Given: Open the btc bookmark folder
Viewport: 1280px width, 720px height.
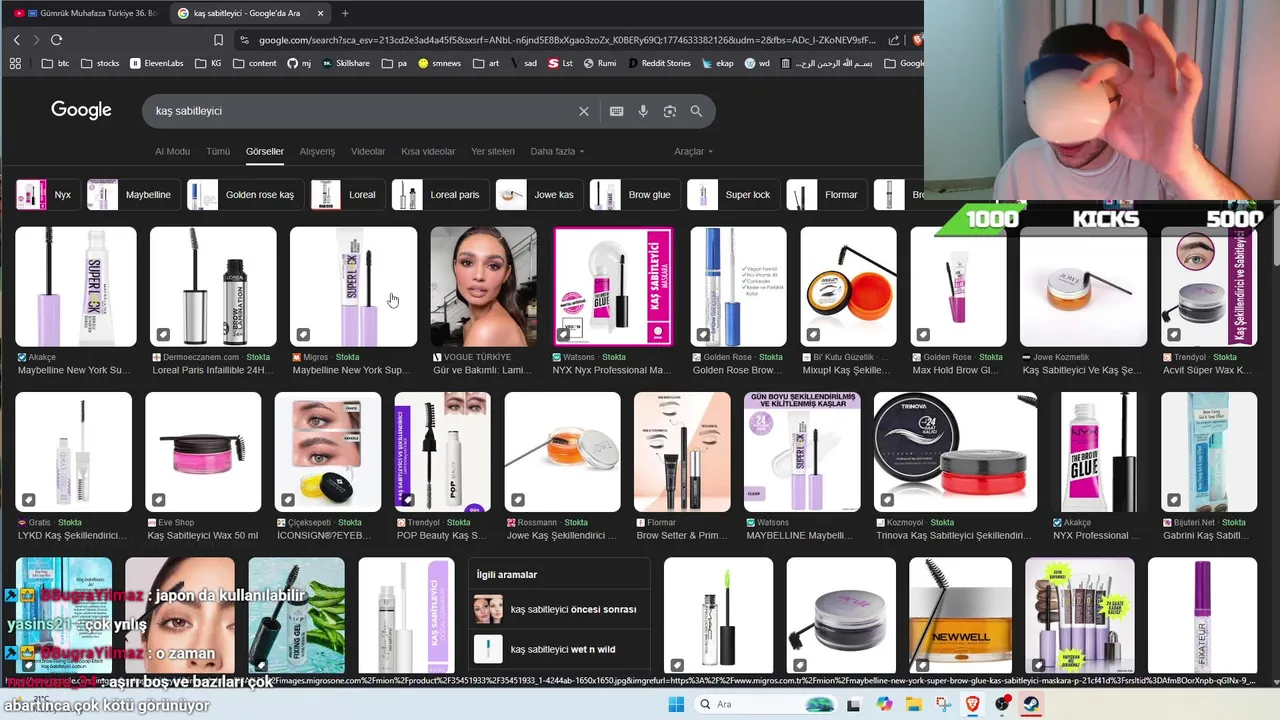Looking at the screenshot, I should click(56, 63).
